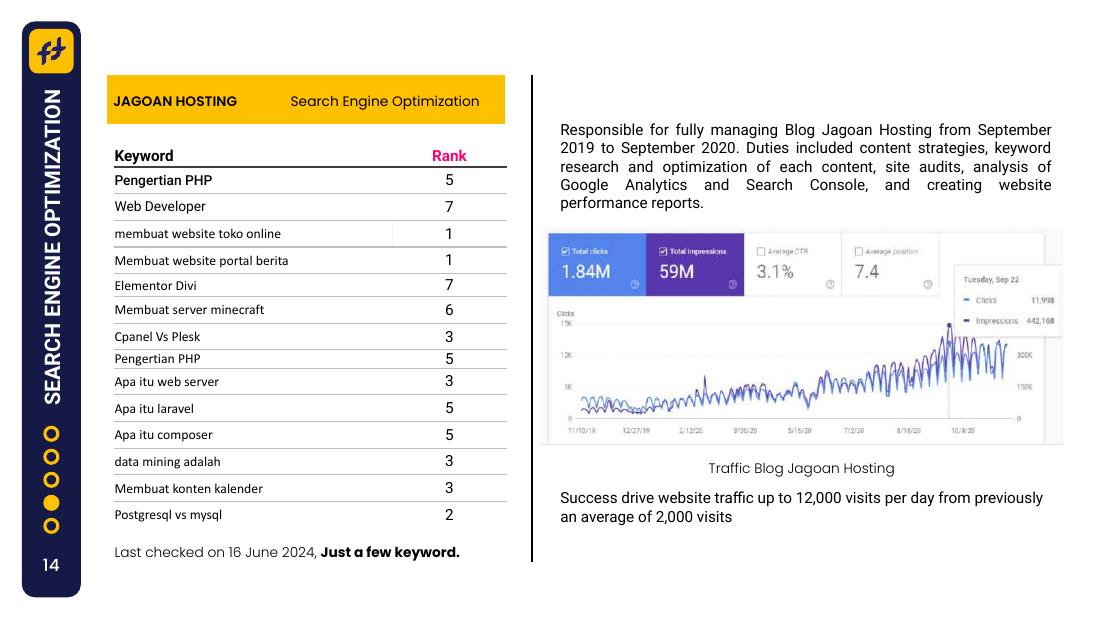Select the 59M total impressions value
This screenshot has width=1100, height=619.
coord(676,272)
